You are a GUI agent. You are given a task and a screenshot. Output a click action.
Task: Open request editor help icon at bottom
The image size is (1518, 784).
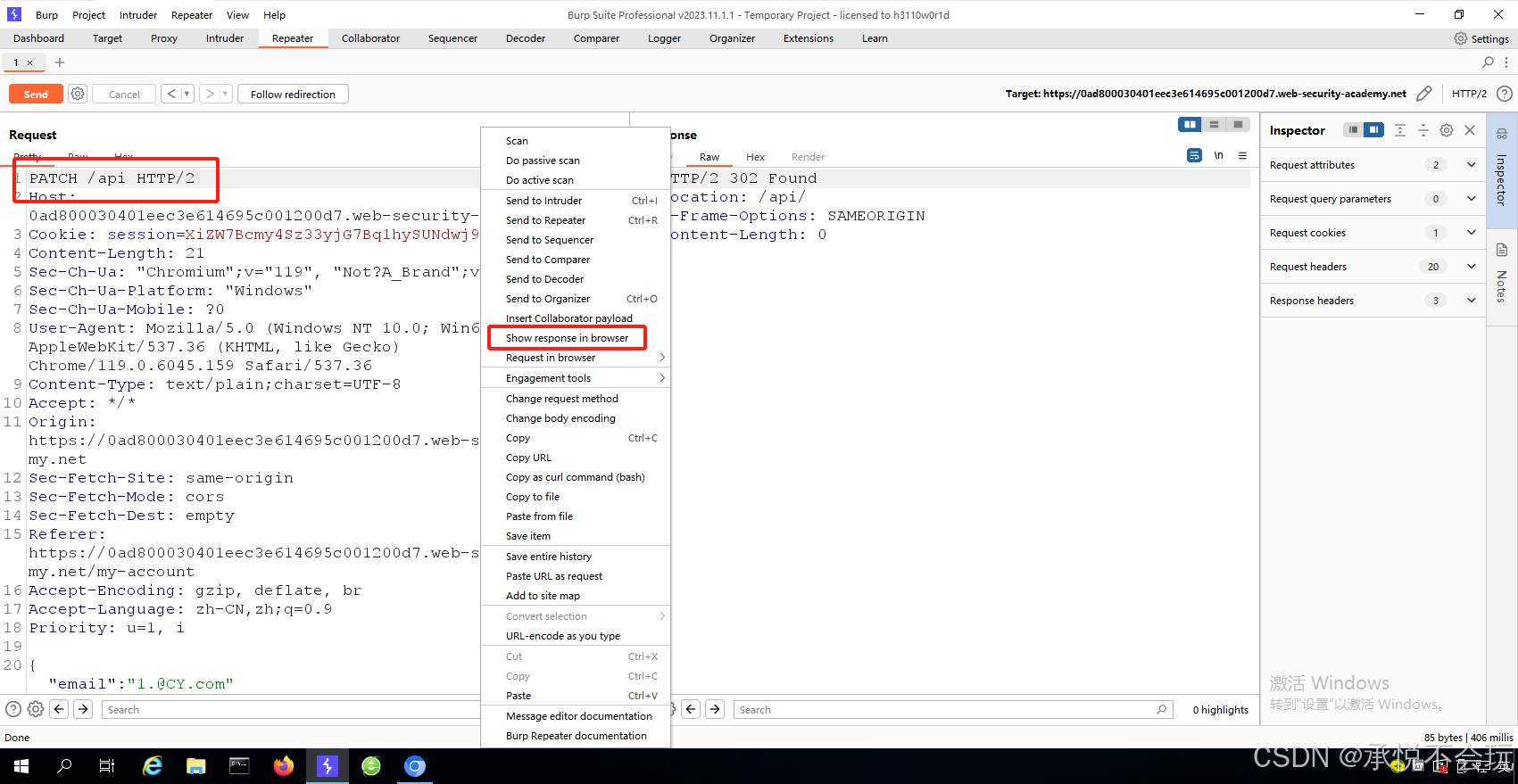tap(13, 709)
